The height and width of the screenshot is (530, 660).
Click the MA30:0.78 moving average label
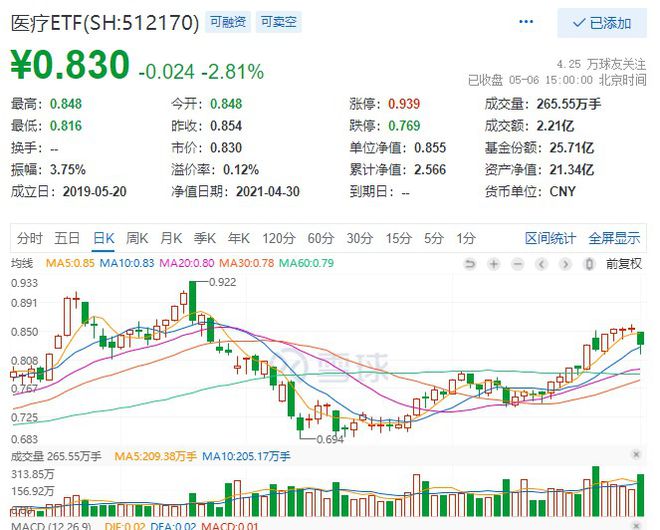tap(247, 263)
